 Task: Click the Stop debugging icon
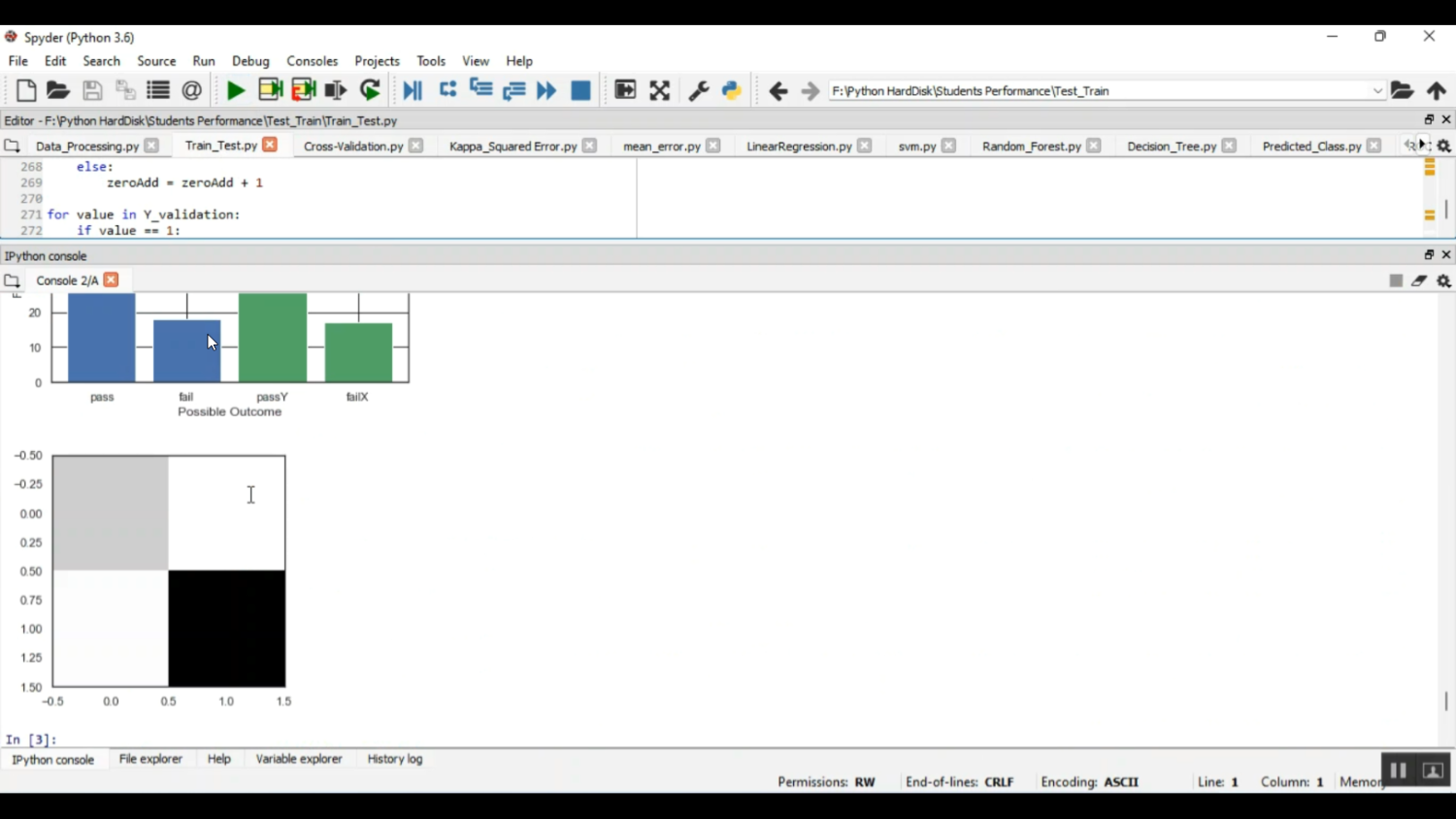[x=579, y=90]
